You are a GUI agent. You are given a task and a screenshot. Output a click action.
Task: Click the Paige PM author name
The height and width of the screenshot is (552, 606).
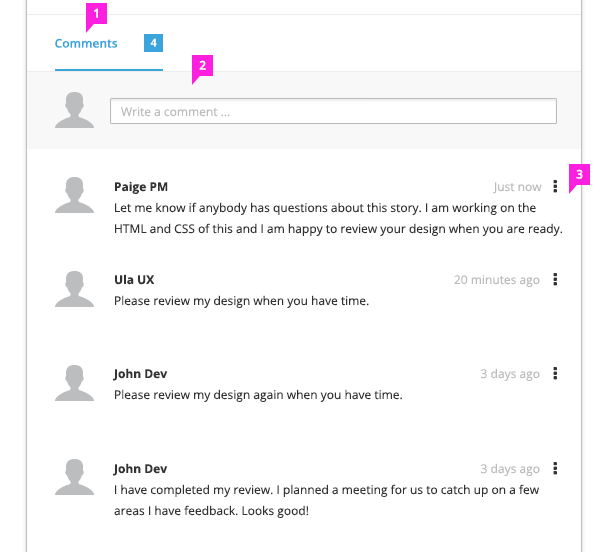[x=141, y=187]
